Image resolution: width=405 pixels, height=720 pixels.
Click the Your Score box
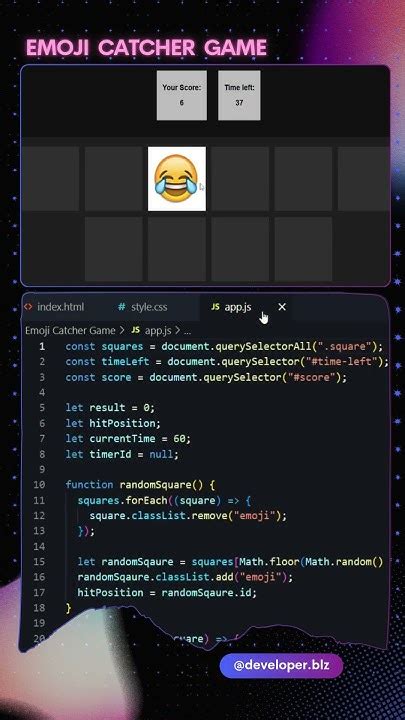pos(181,96)
